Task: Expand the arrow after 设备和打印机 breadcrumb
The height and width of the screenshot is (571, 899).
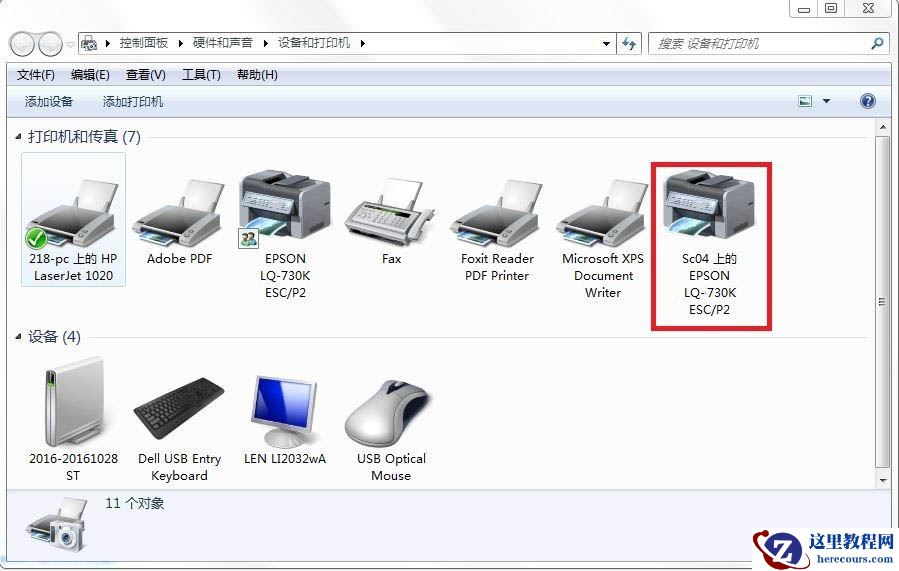Action: pos(362,43)
